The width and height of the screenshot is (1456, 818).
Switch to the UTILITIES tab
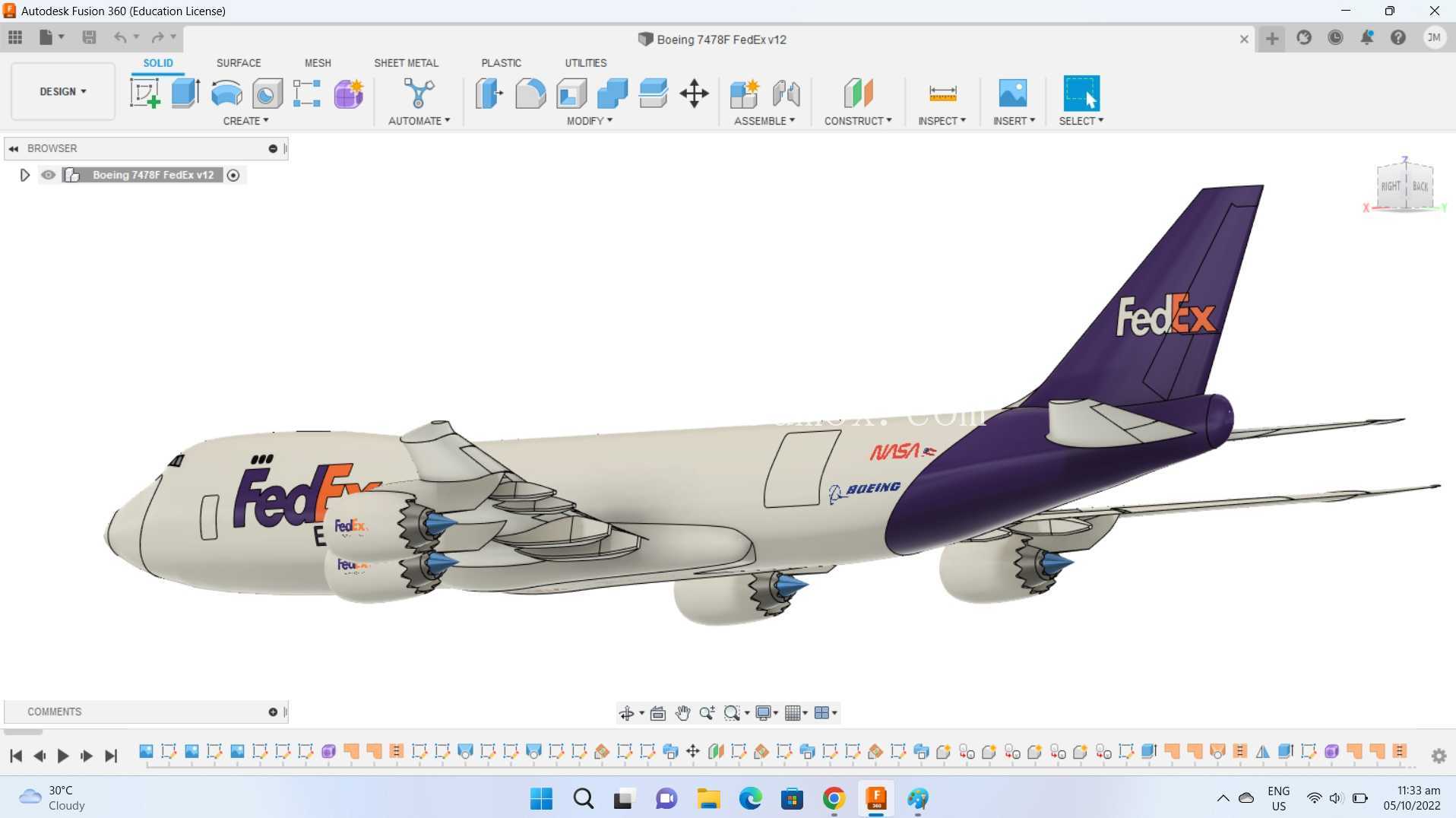click(x=585, y=63)
